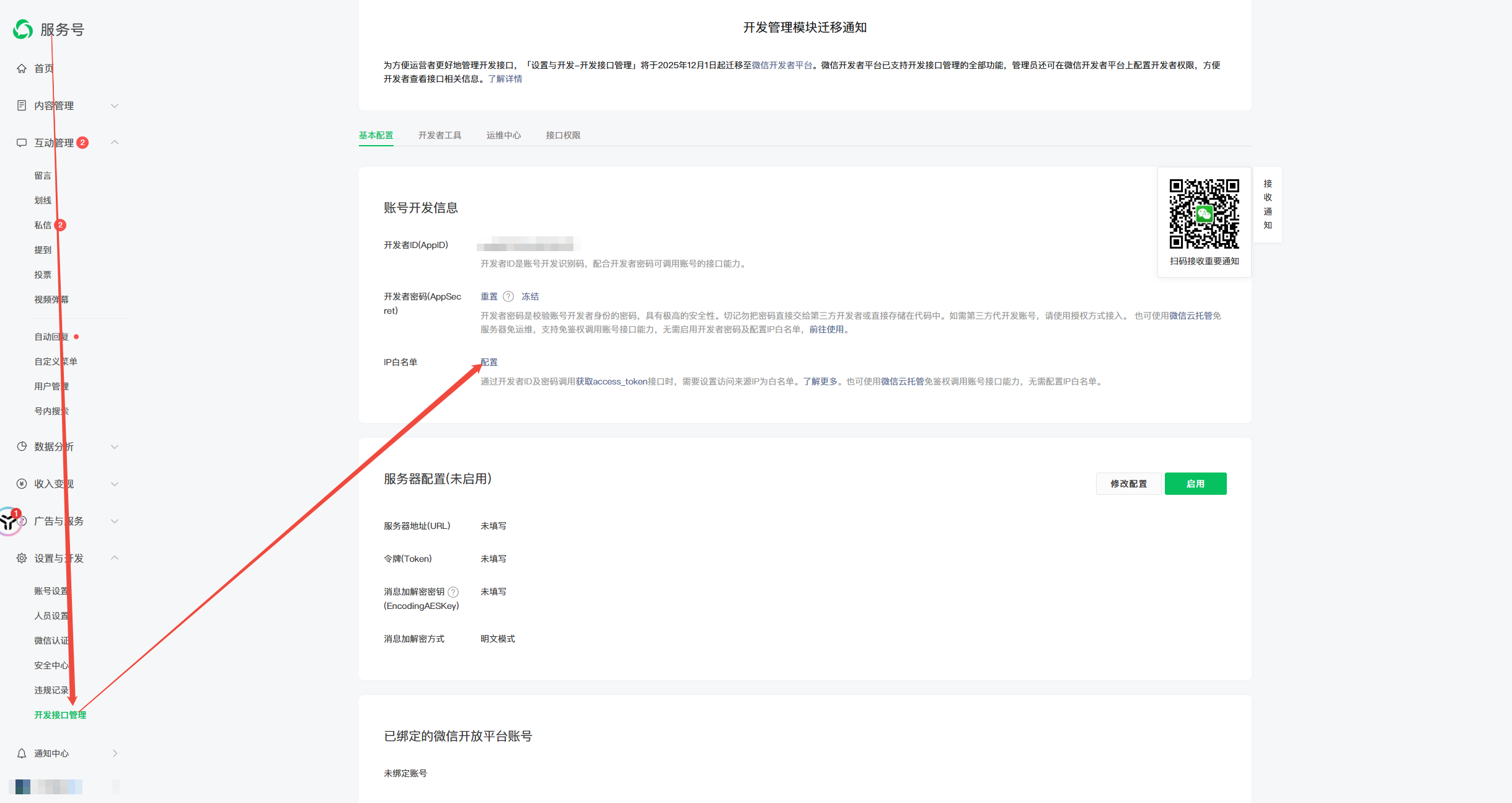
Task: Click the 通知中心 bell icon
Action: [x=22, y=753]
